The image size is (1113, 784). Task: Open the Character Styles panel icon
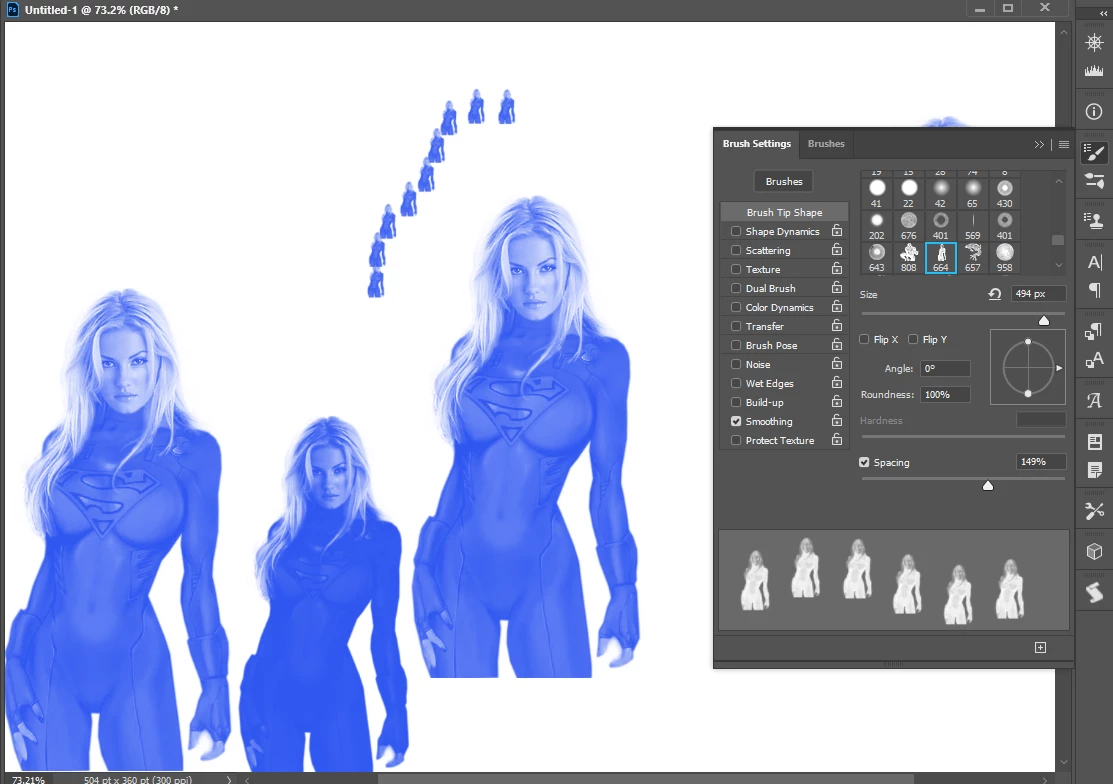[x=1094, y=361]
